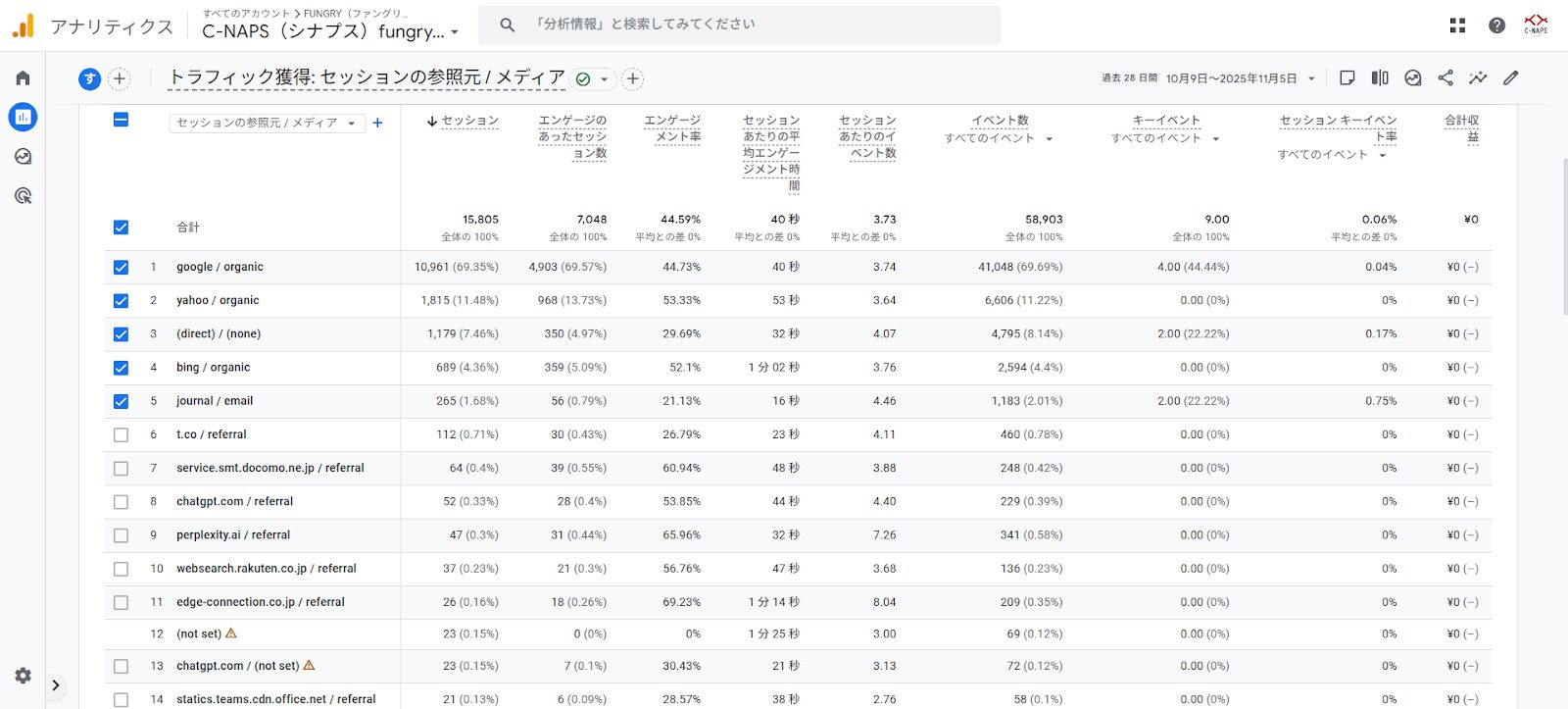Open the apps grid icon
Image resolution: width=1568 pixels, height=709 pixels.
1457,25
